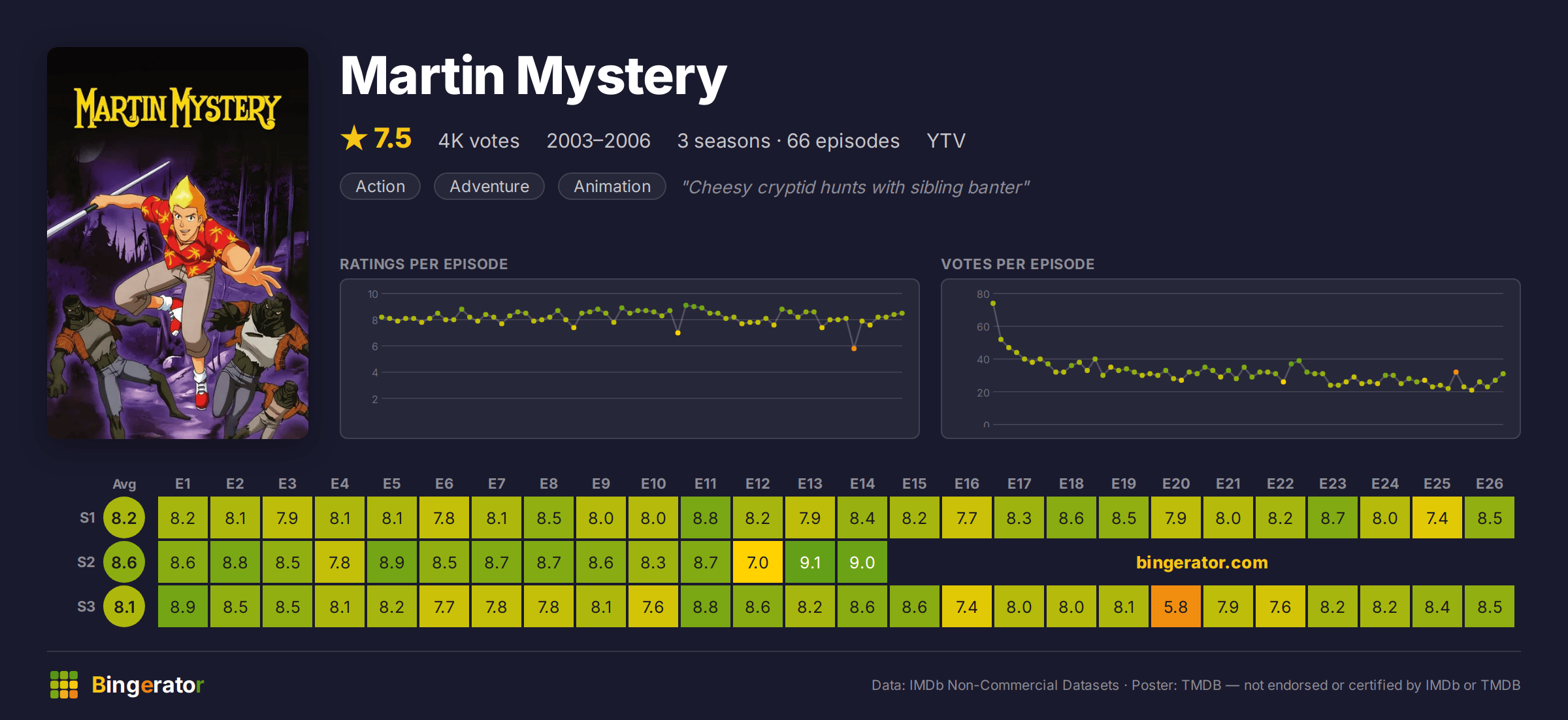Screen dimensions: 1568x720
Task: Select the Animation genre tag
Action: (612, 186)
